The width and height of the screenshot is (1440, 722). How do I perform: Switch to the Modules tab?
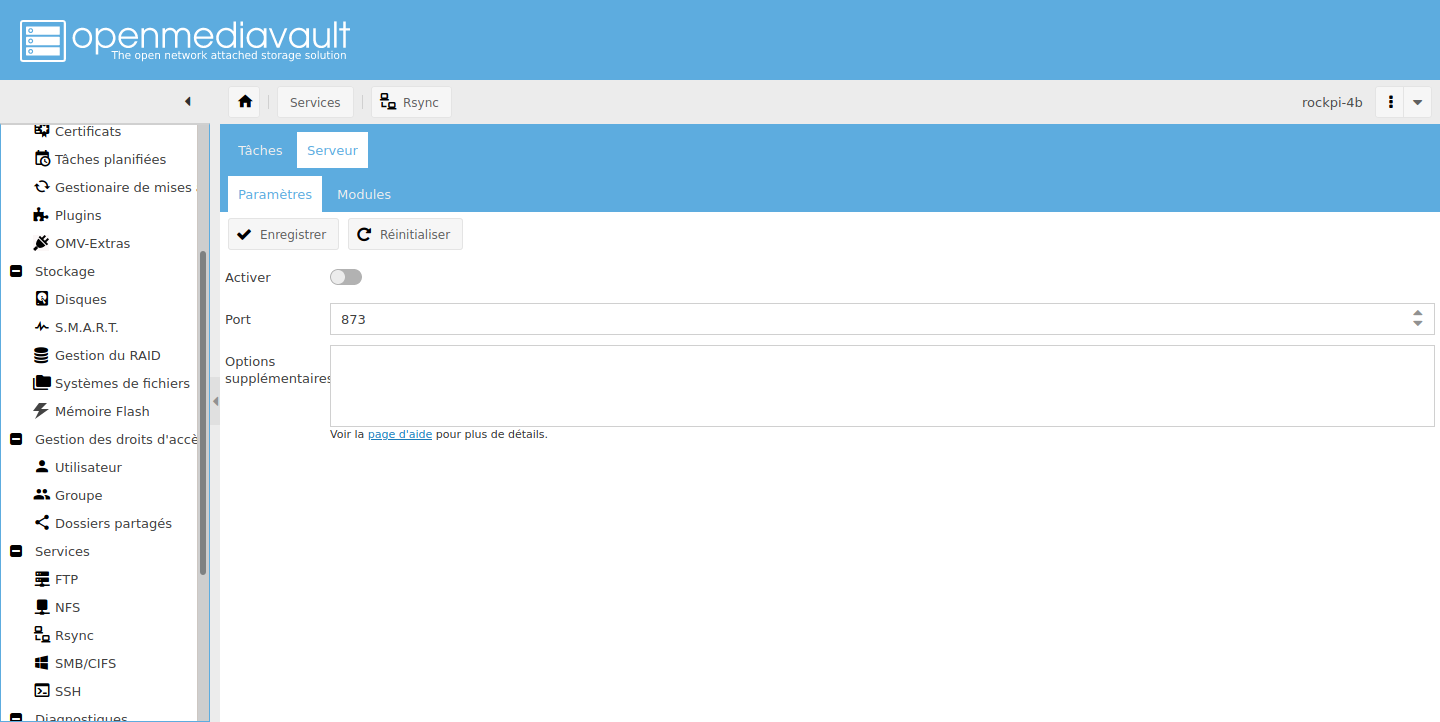pos(364,194)
